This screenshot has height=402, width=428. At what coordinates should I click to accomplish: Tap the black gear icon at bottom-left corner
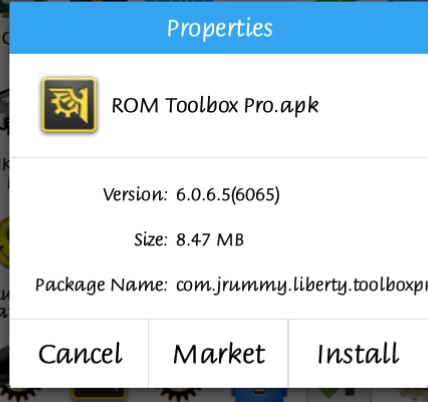18,393
